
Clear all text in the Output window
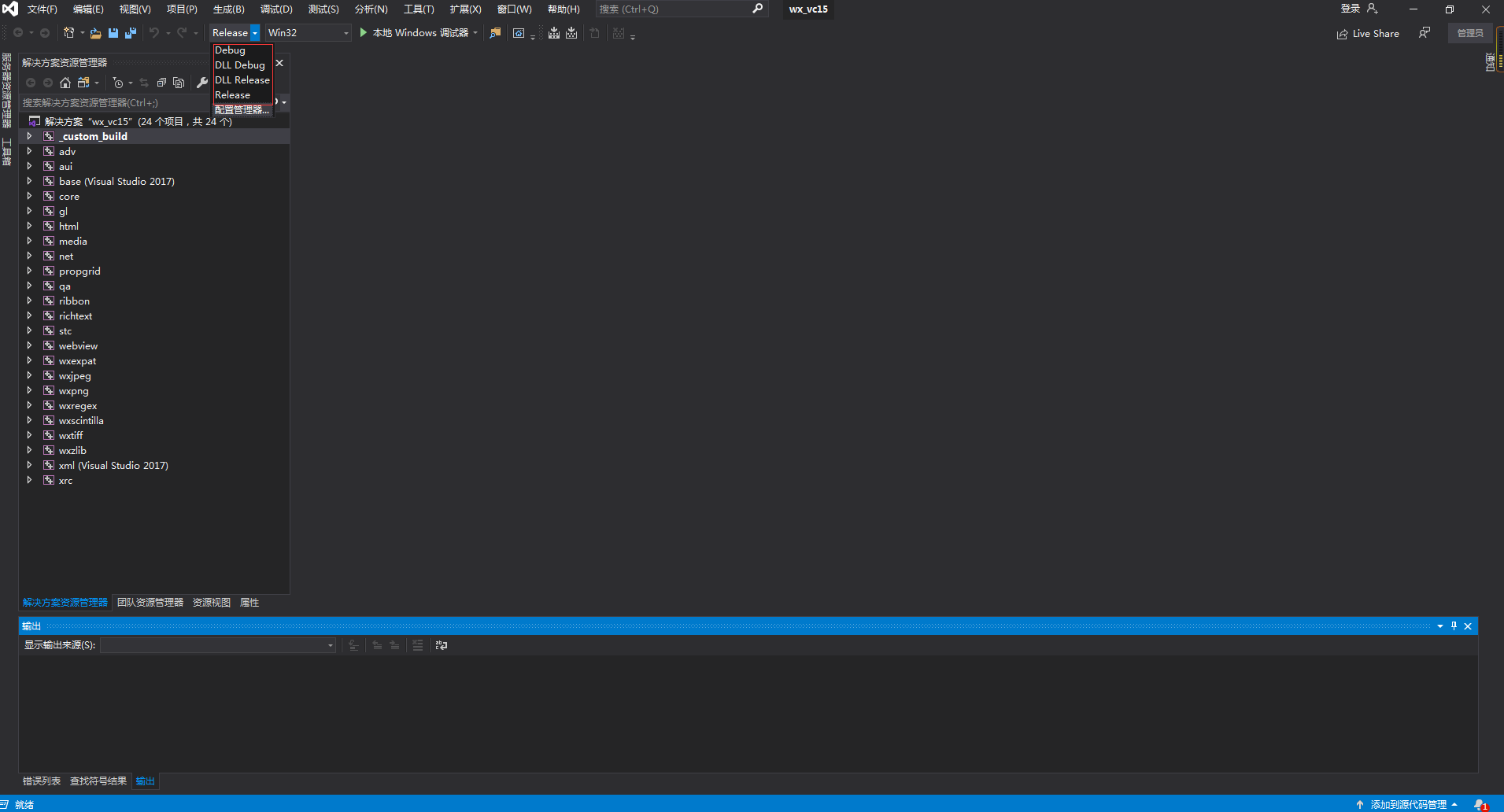[417, 645]
